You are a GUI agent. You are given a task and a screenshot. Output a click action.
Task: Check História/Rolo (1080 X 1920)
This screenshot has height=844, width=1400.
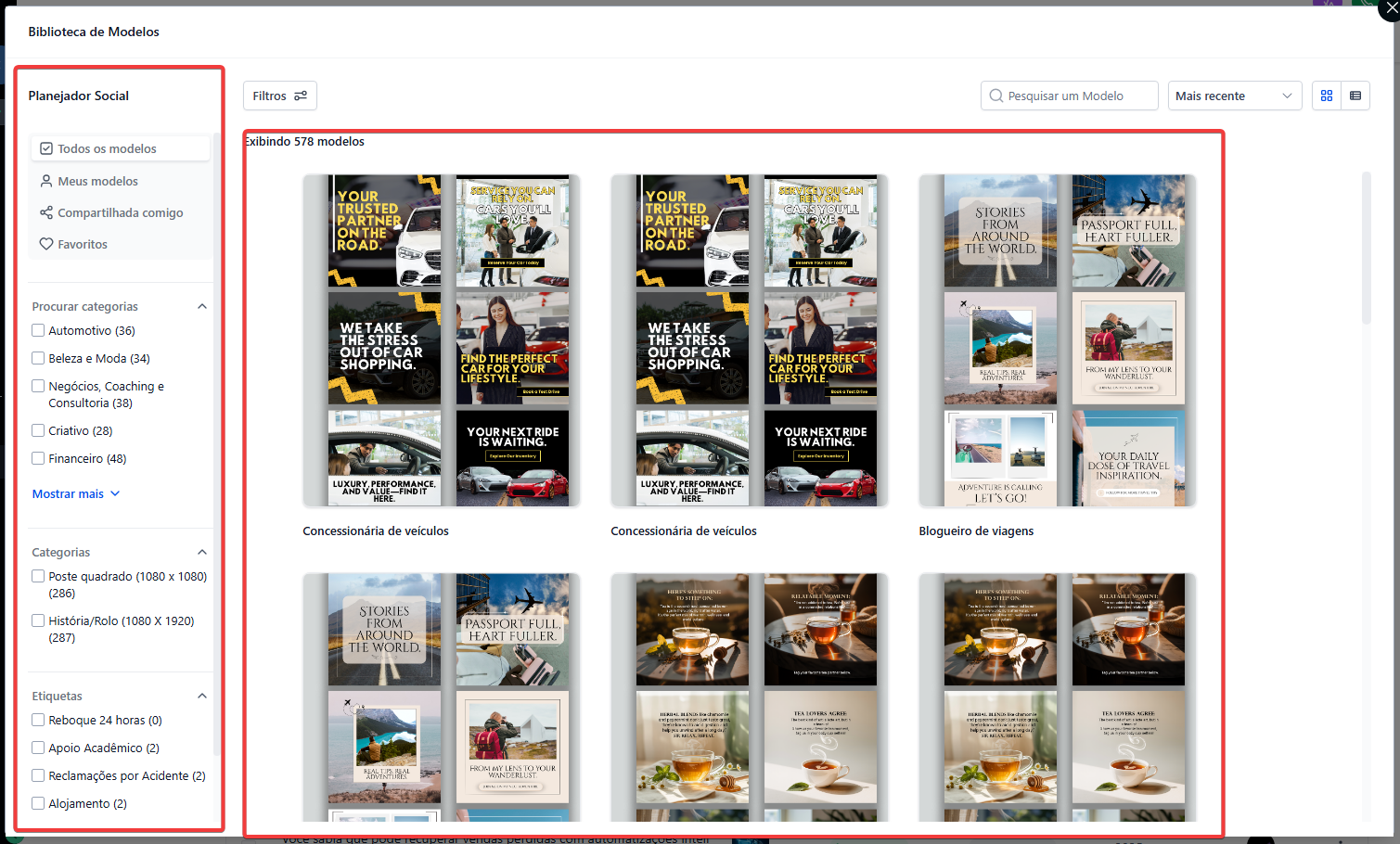click(38, 620)
